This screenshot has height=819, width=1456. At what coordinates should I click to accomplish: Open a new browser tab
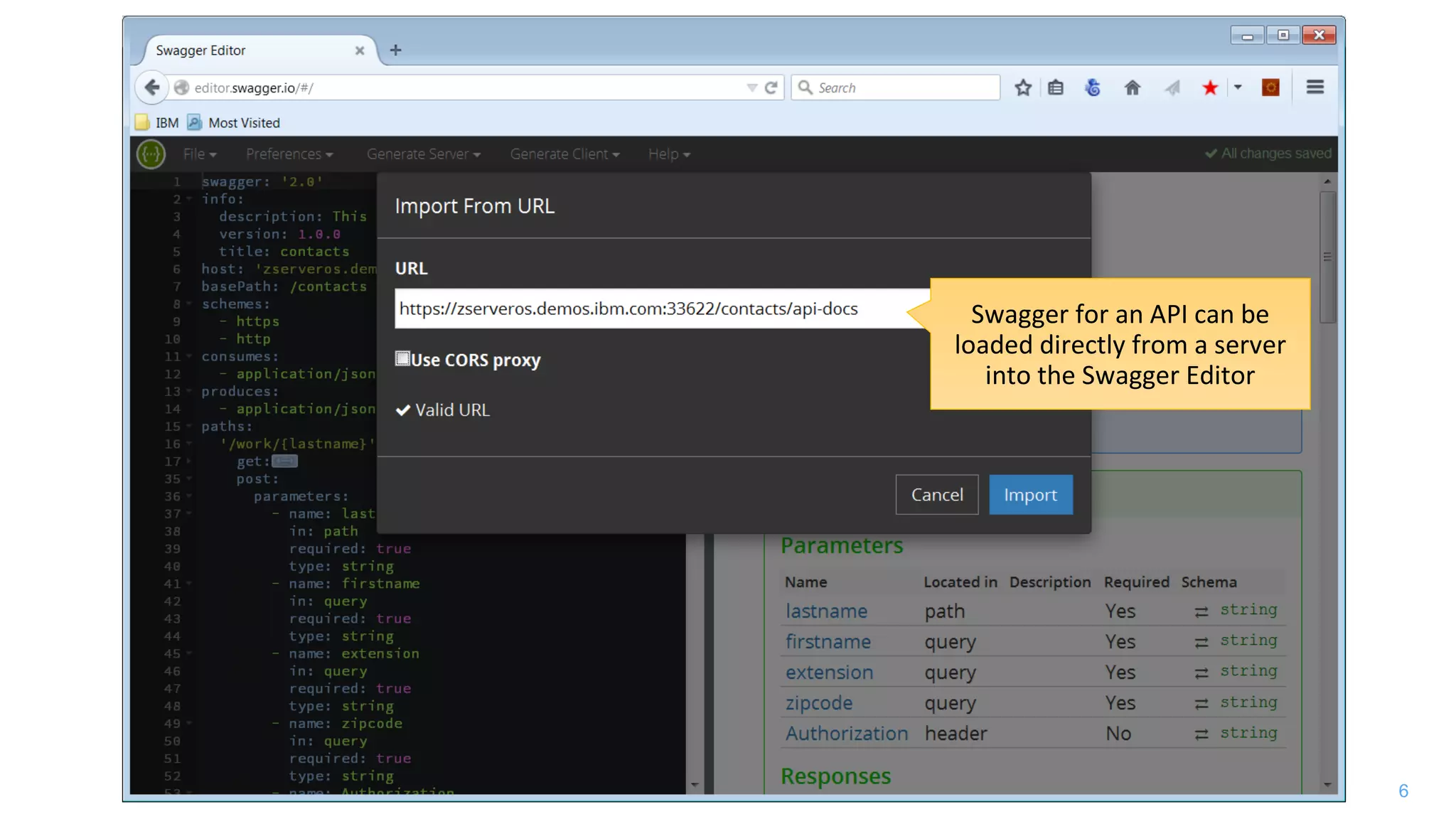pyautogui.click(x=396, y=50)
